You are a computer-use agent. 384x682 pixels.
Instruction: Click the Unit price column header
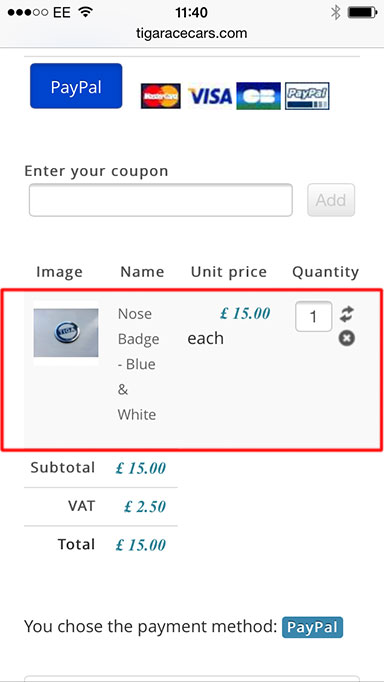coord(229,272)
